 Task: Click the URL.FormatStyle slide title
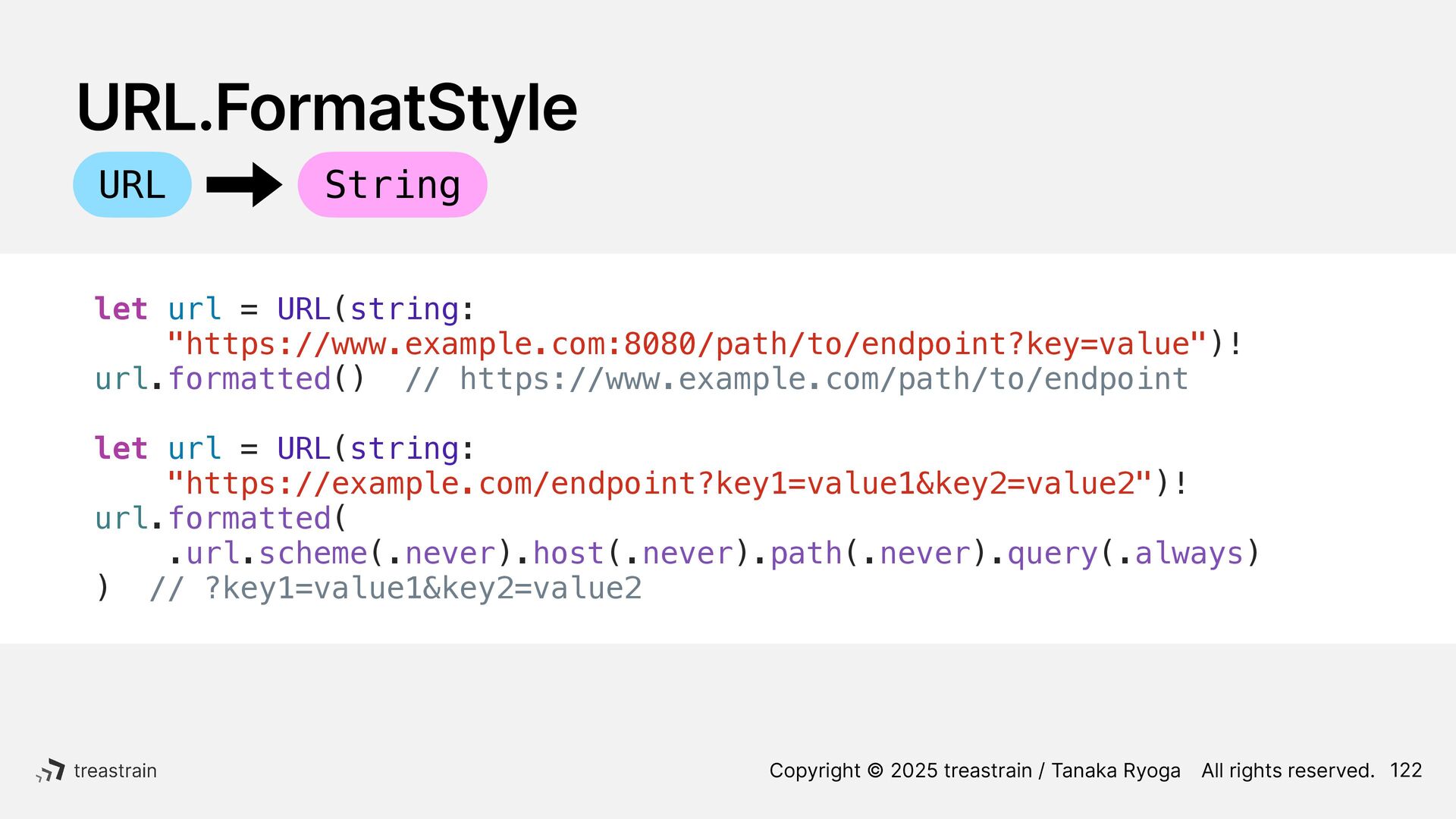pos(327,108)
